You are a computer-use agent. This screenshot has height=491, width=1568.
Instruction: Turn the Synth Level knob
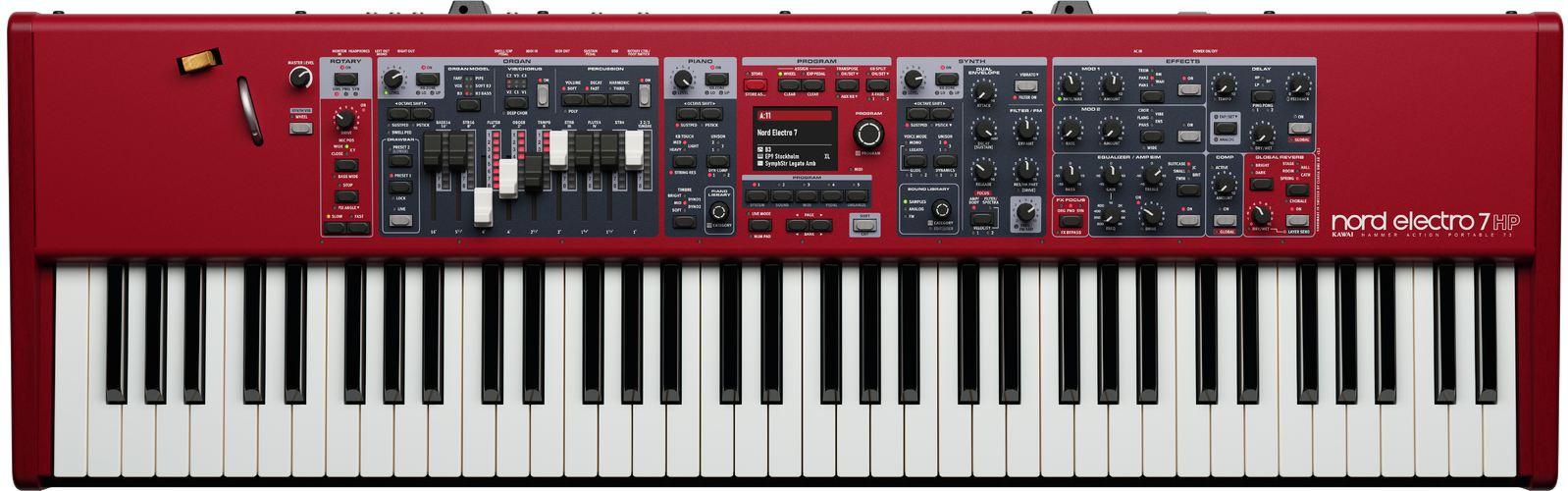pos(914,79)
